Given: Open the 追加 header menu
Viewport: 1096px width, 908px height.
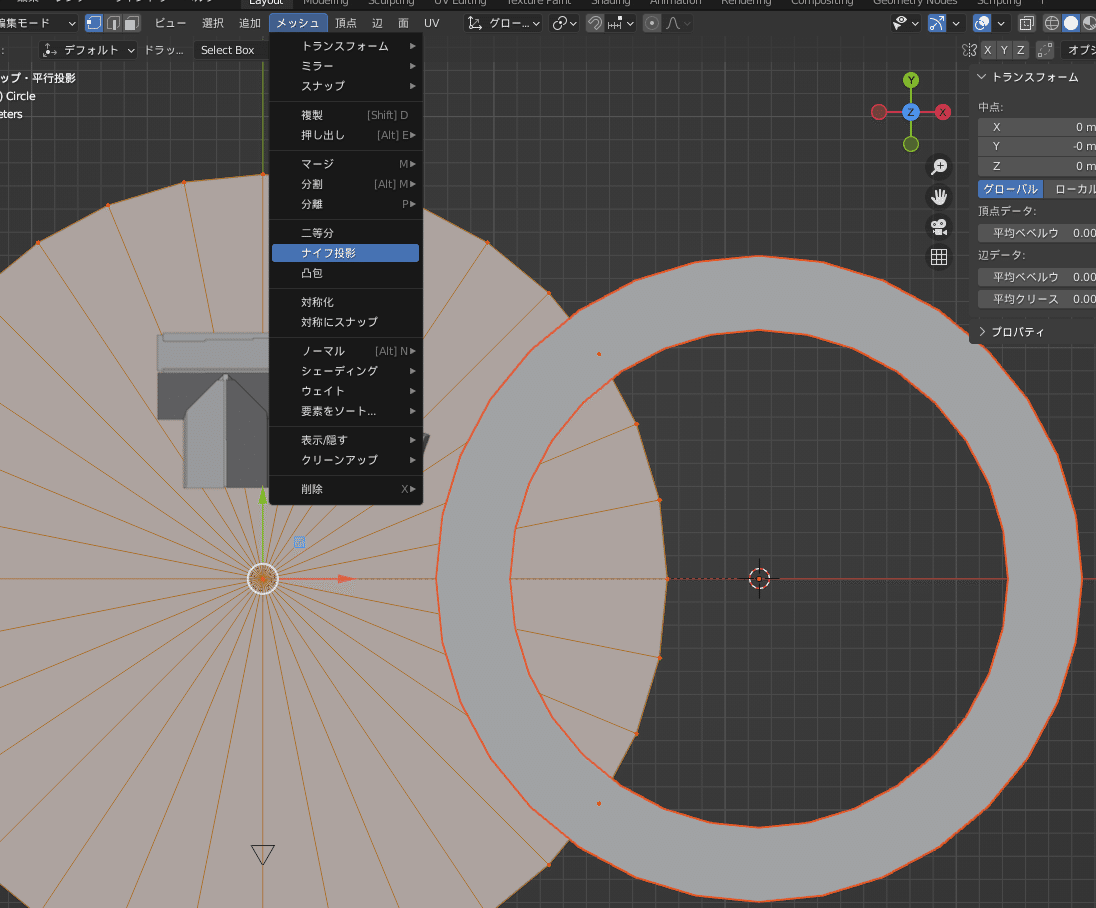Looking at the screenshot, I should pyautogui.click(x=250, y=23).
